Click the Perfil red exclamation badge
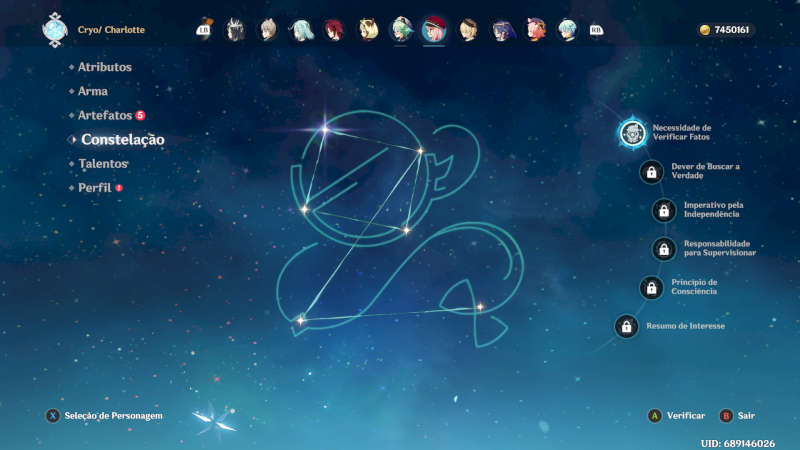 pos(119,188)
